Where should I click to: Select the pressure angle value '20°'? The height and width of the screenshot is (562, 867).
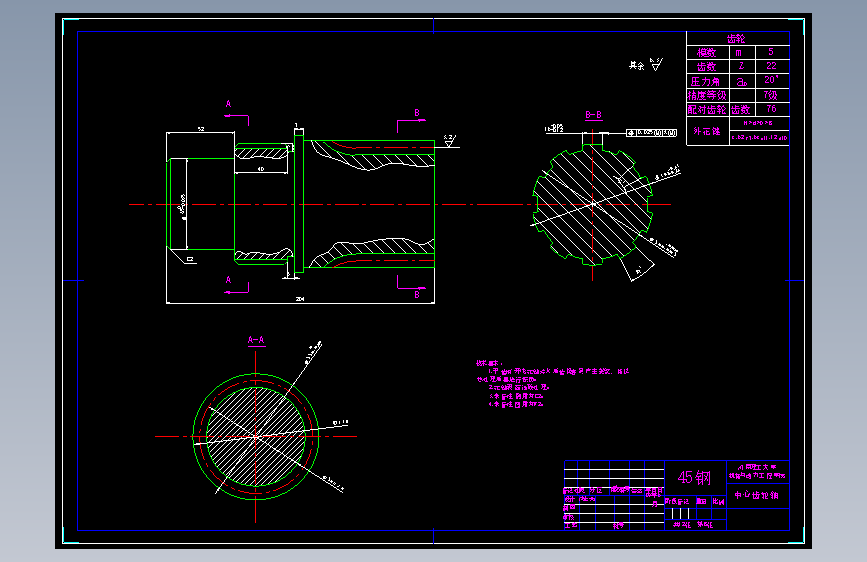(771, 80)
